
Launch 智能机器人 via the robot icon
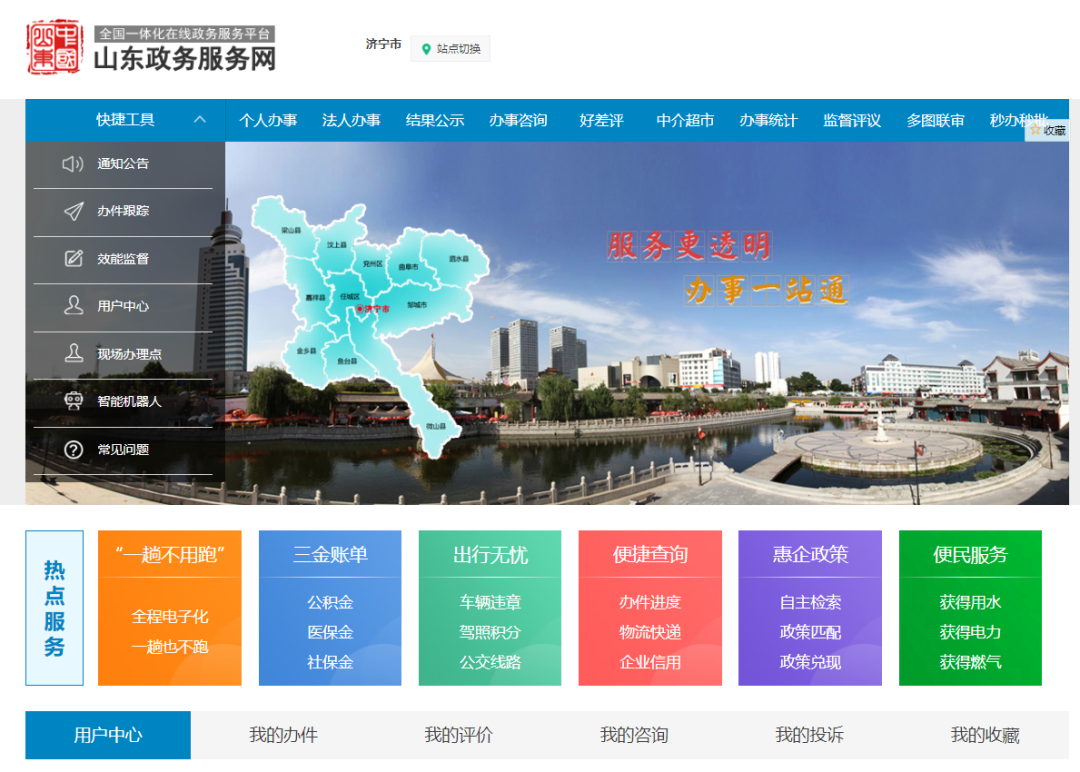[x=73, y=399]
